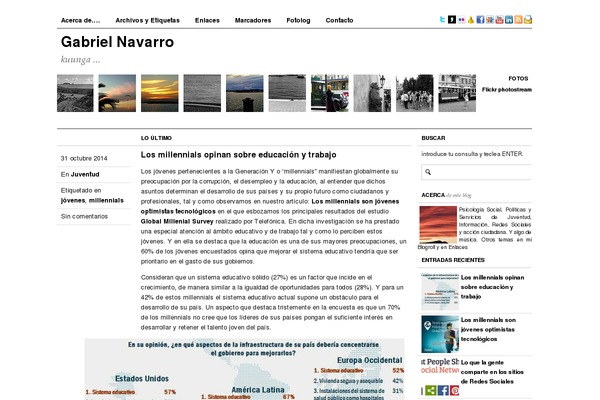
Task: Click the 'jóvenes' tag link
Action: point(73,200)
